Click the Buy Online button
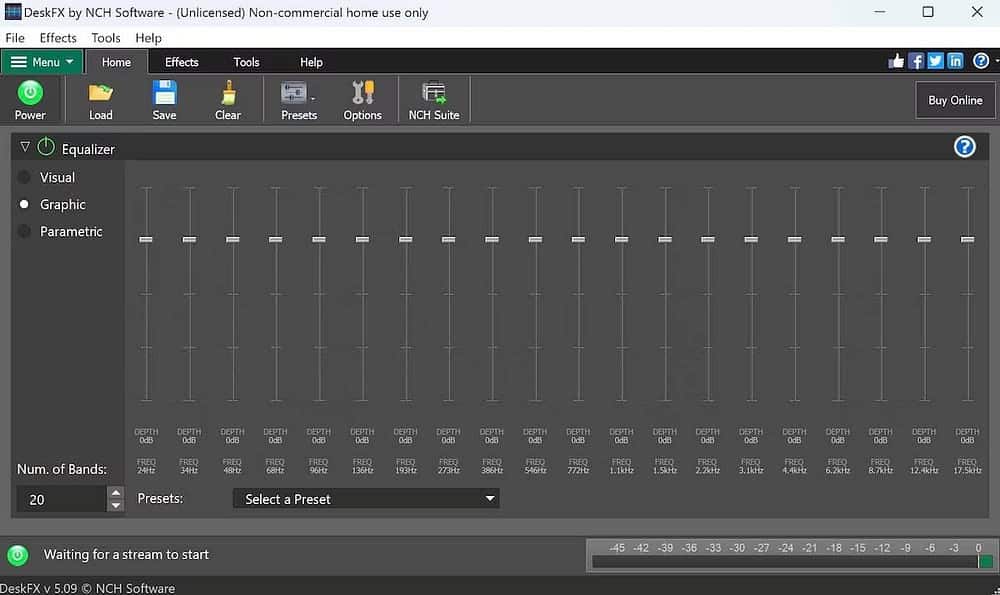 [x=954, y=100]
